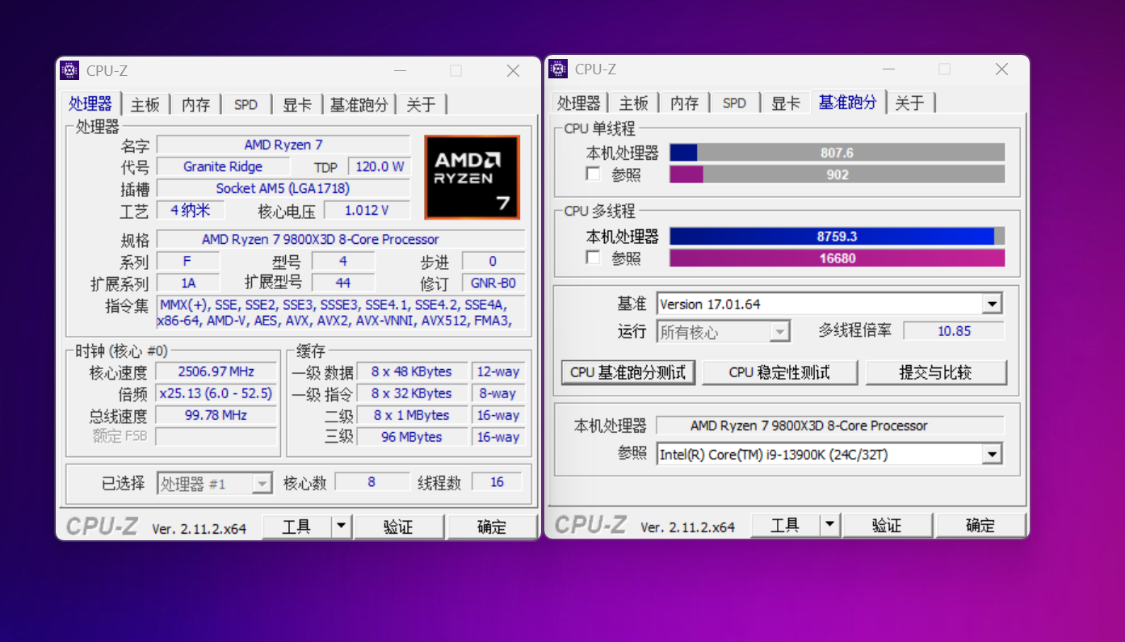Tick the 参照 checkbox under CPU 单线程

pos(593,174)
